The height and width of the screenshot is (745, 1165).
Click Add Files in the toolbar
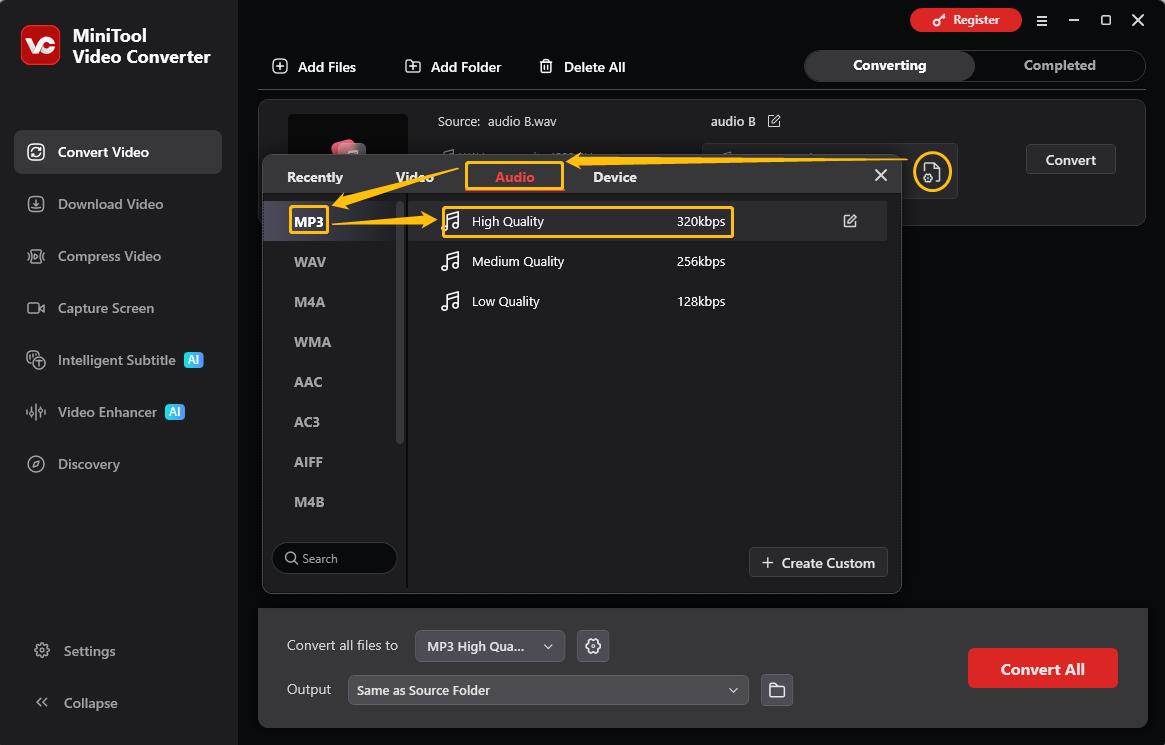point(314,67)
